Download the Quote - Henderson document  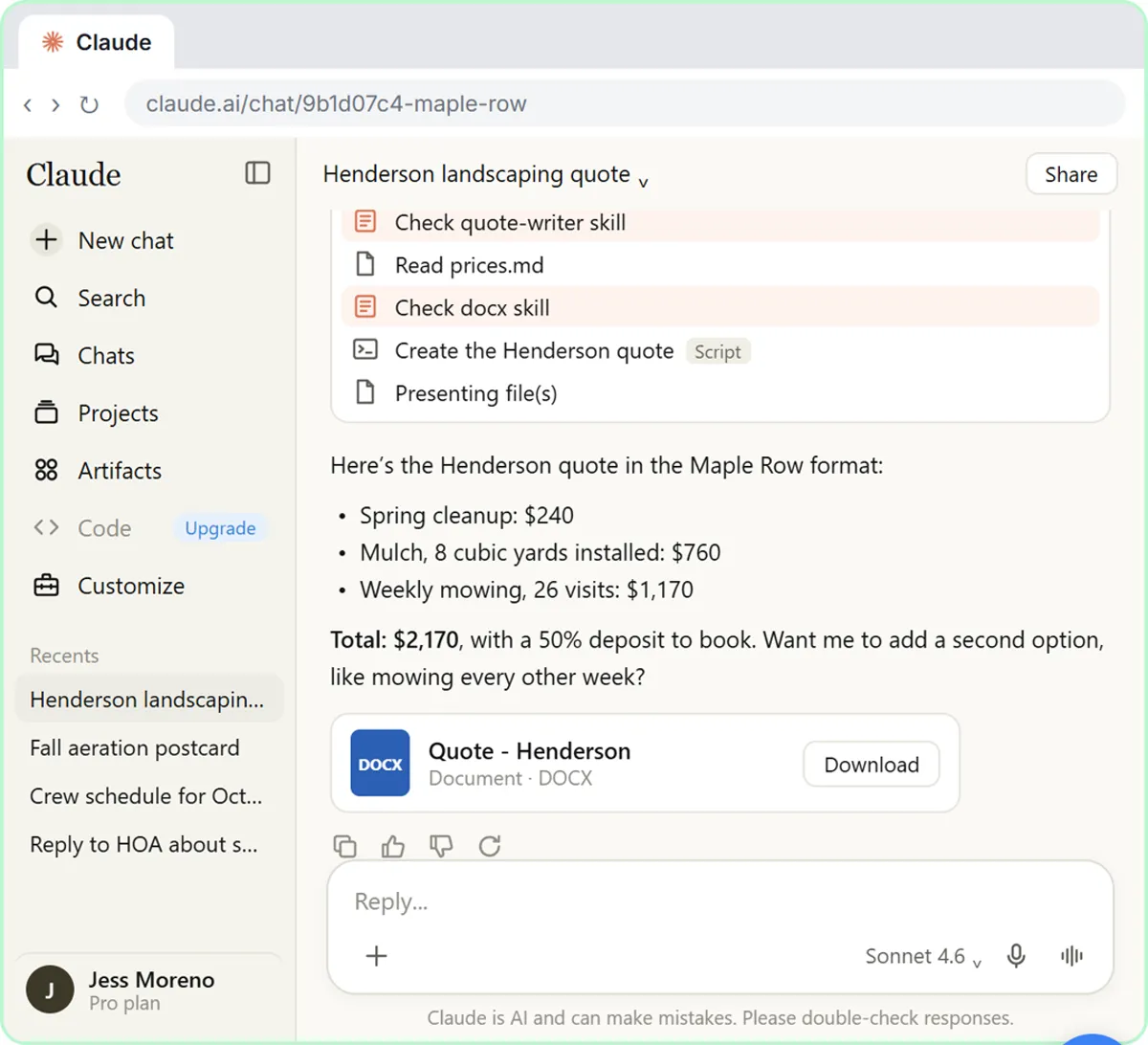(x=872, y=765)
